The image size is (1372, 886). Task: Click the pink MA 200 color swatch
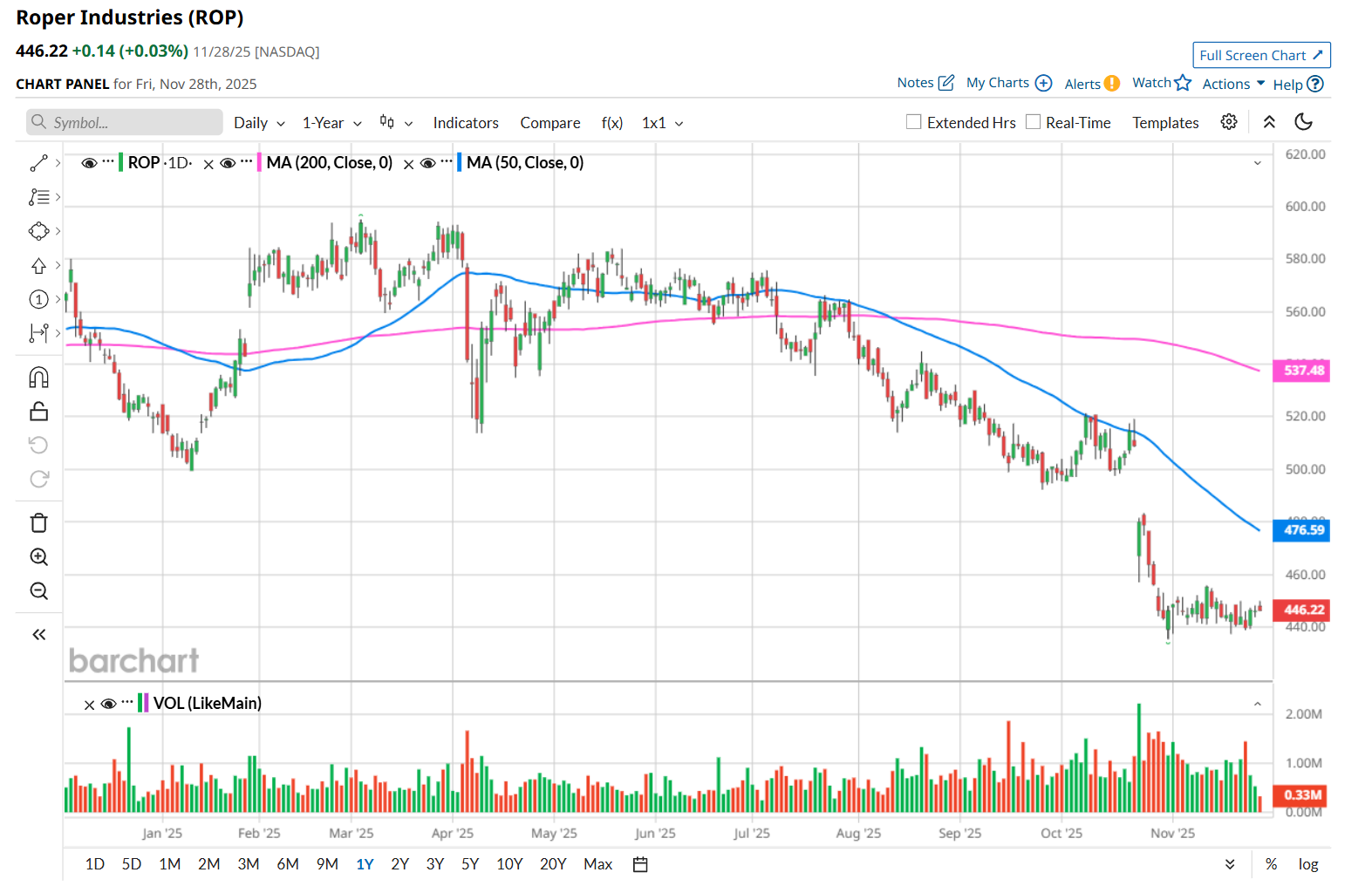[x=259, y=163]
